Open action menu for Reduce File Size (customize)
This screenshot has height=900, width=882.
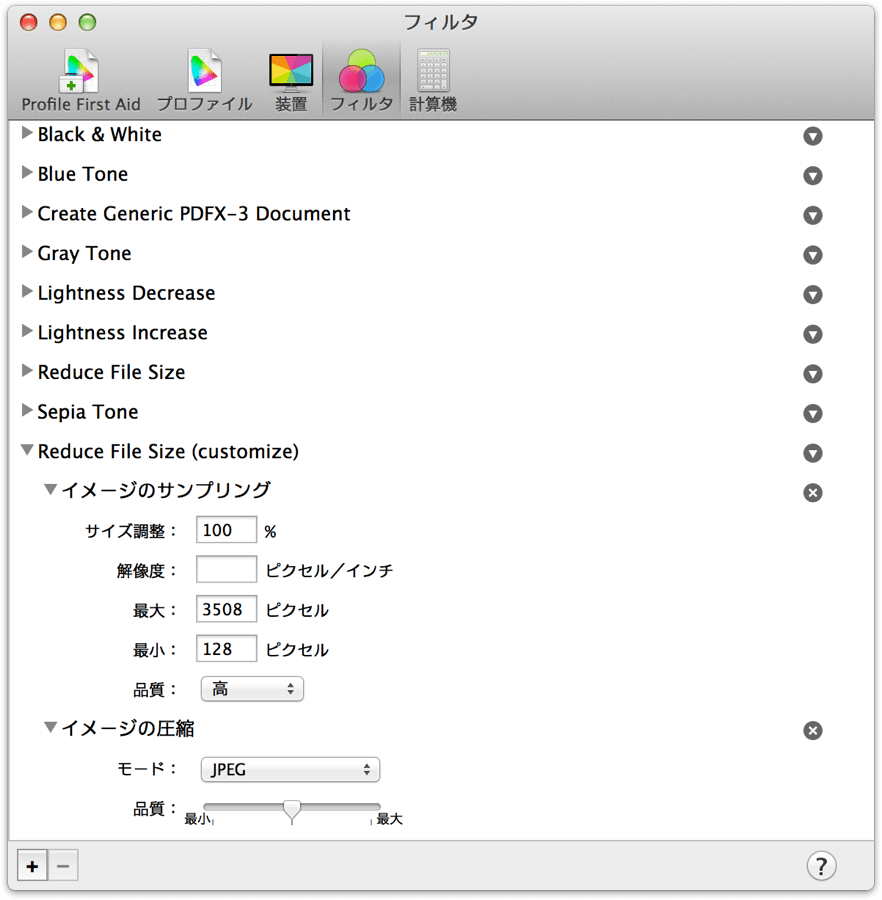click(x=813, y=453)
